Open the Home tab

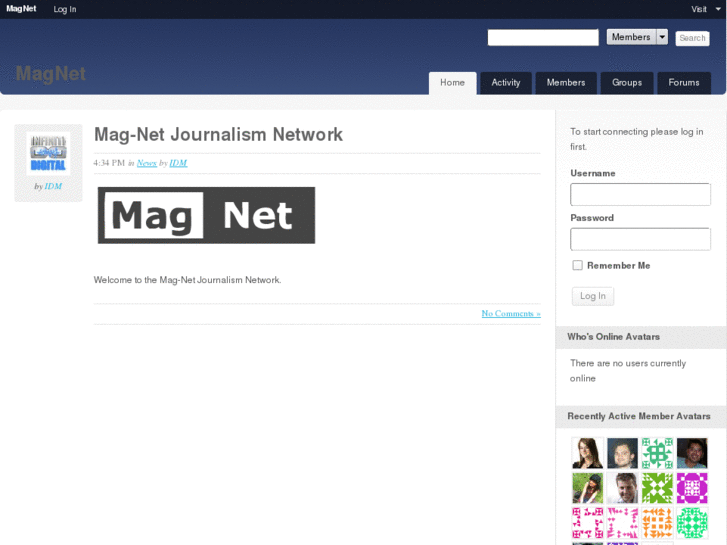452,83
